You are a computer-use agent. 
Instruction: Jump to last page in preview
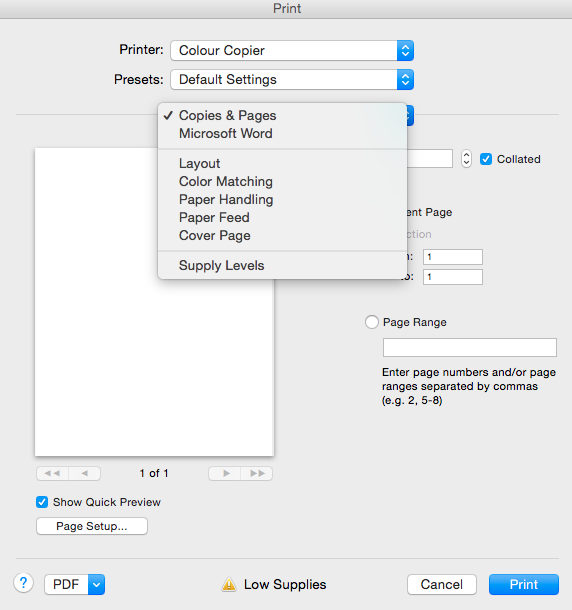point(256,473)
